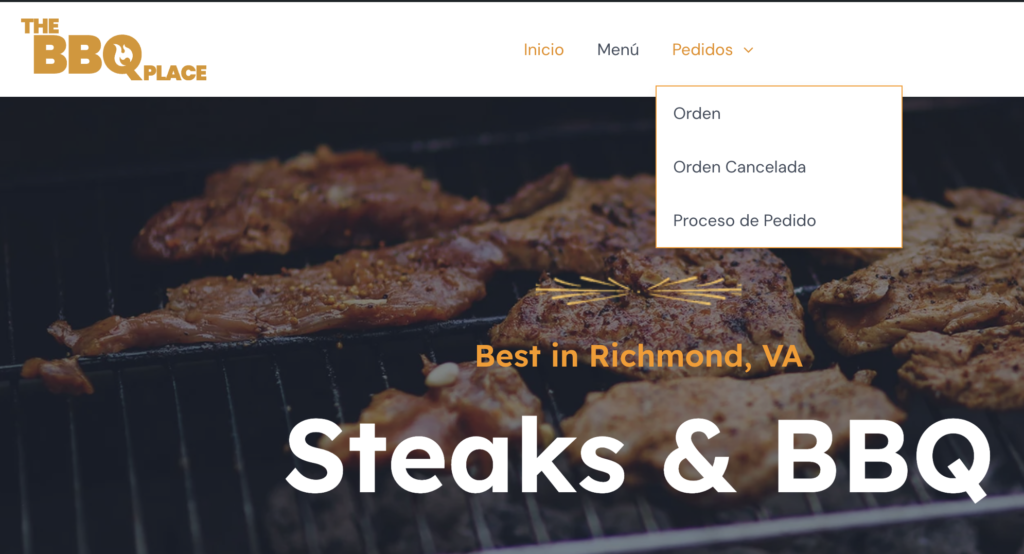Image resolution: width=1024 pixels, height=554 pixels.
Task: Click the large 'BBQ' letters in logo
Action: 88,55
